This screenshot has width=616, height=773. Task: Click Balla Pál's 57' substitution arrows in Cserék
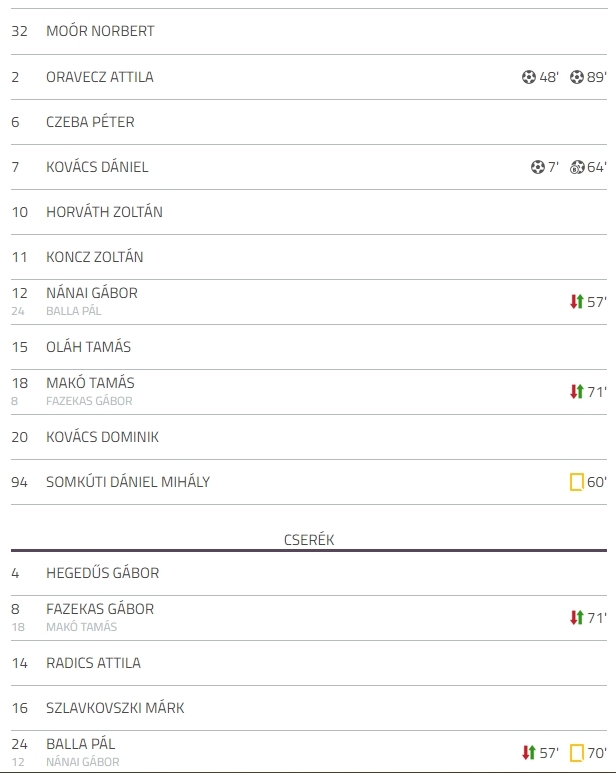(x=529, y=753)
